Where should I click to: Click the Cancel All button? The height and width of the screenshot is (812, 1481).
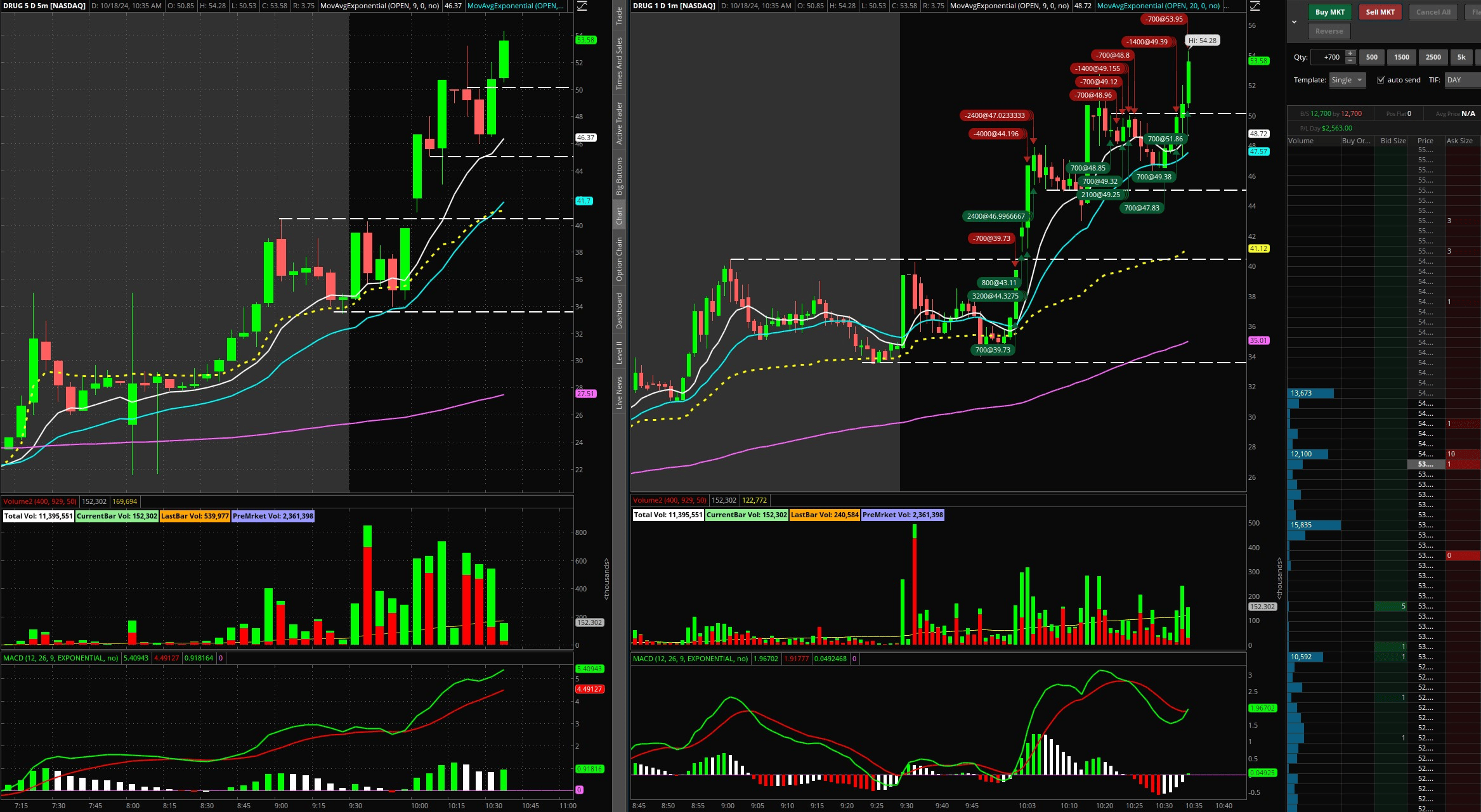(1433, 12)
